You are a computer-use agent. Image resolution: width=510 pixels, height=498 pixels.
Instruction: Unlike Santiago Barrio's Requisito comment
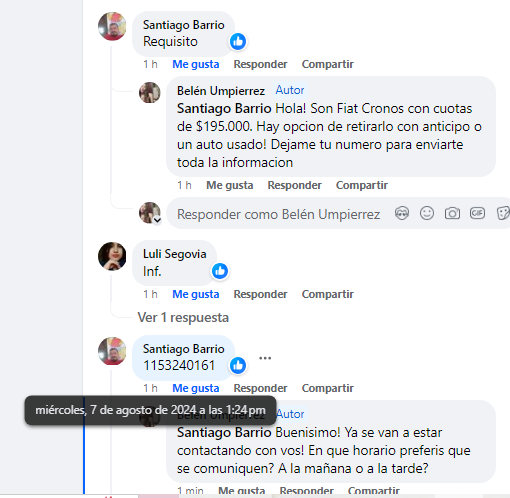(196, 64)
